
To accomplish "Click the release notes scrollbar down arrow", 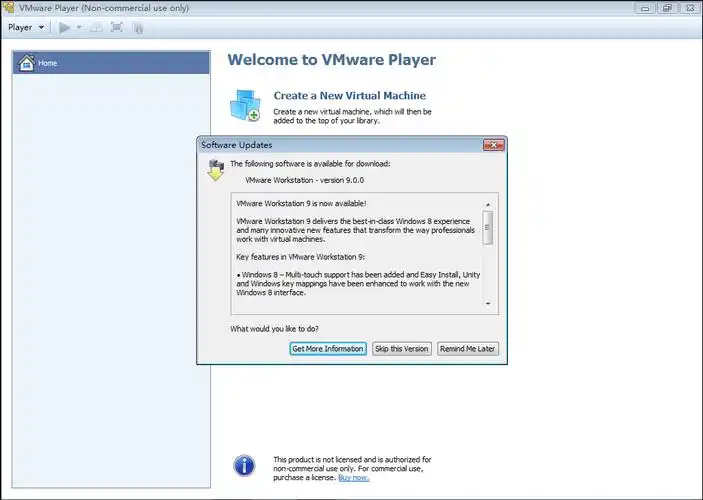I will 488,303.
